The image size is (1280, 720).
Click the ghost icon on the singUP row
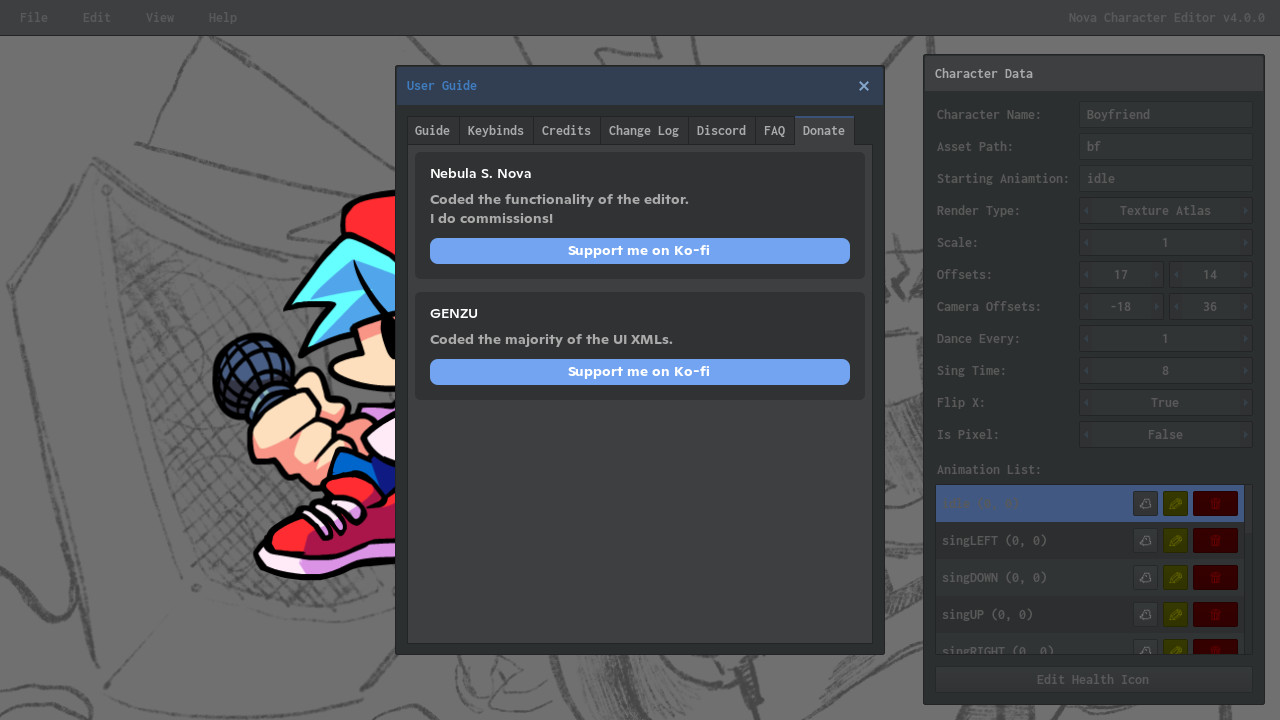click(1145, 615)
